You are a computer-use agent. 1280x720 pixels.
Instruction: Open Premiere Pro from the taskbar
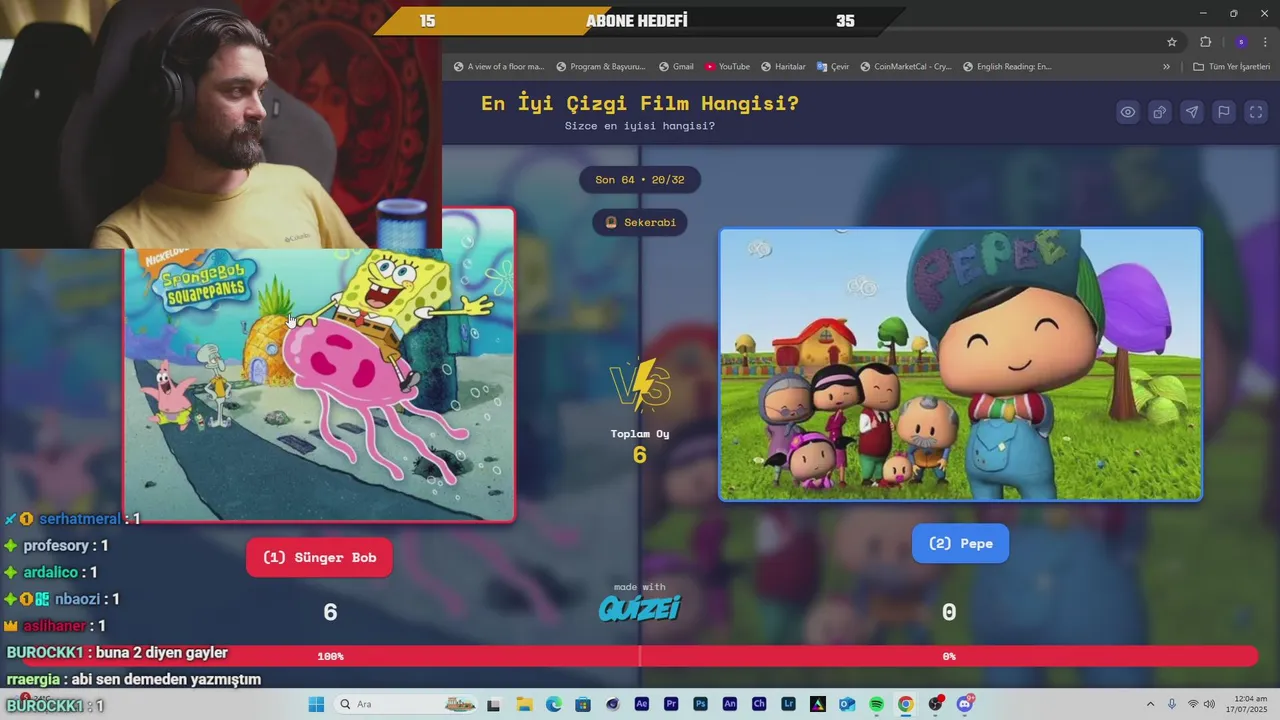click(671, 704)
